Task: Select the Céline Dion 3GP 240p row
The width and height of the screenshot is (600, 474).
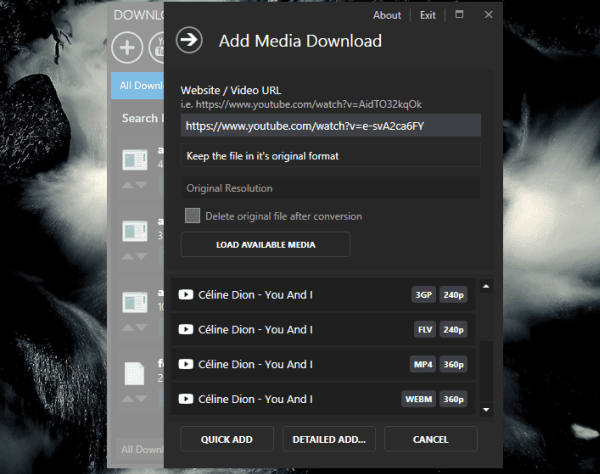Action: point(322,295)
